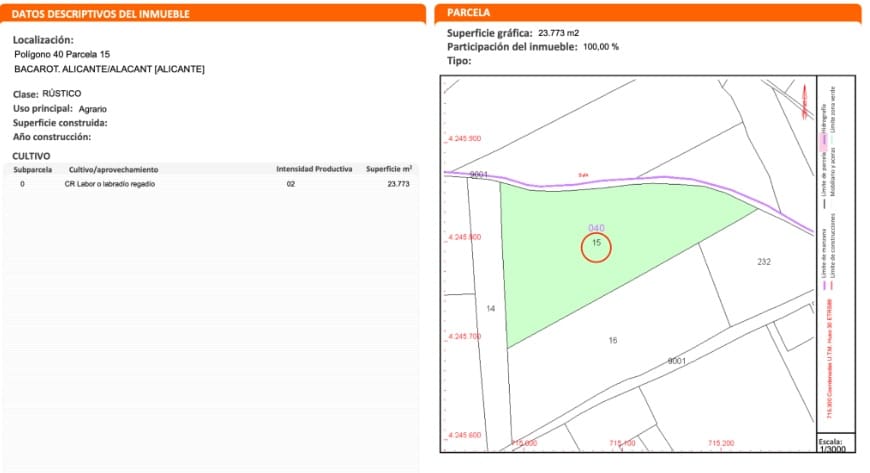
Task: Click the Escala 1/3000 box
Action: coord(830,444)
